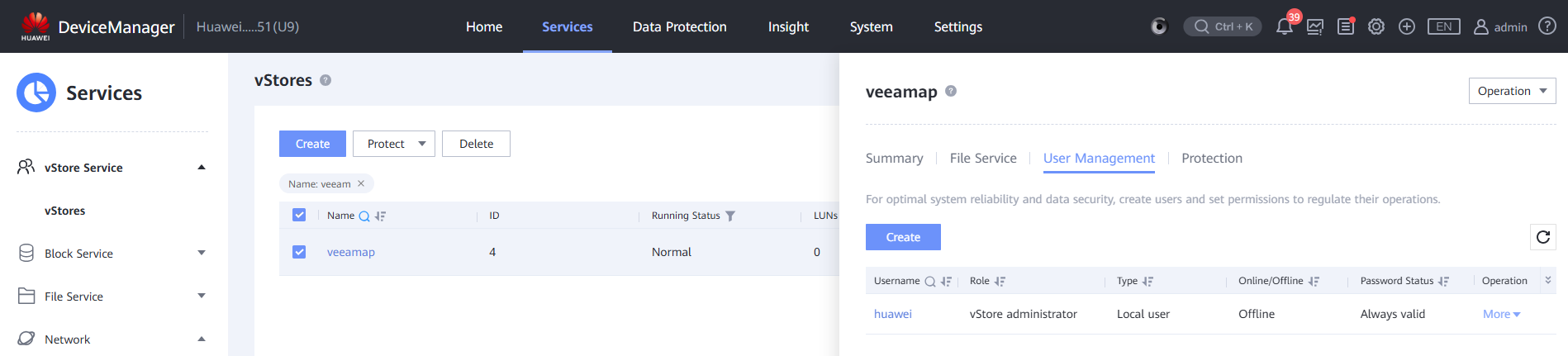Screen dimensions: 1568x356
Task: Sort users by Online/Offline
Action: point(1314,282)
